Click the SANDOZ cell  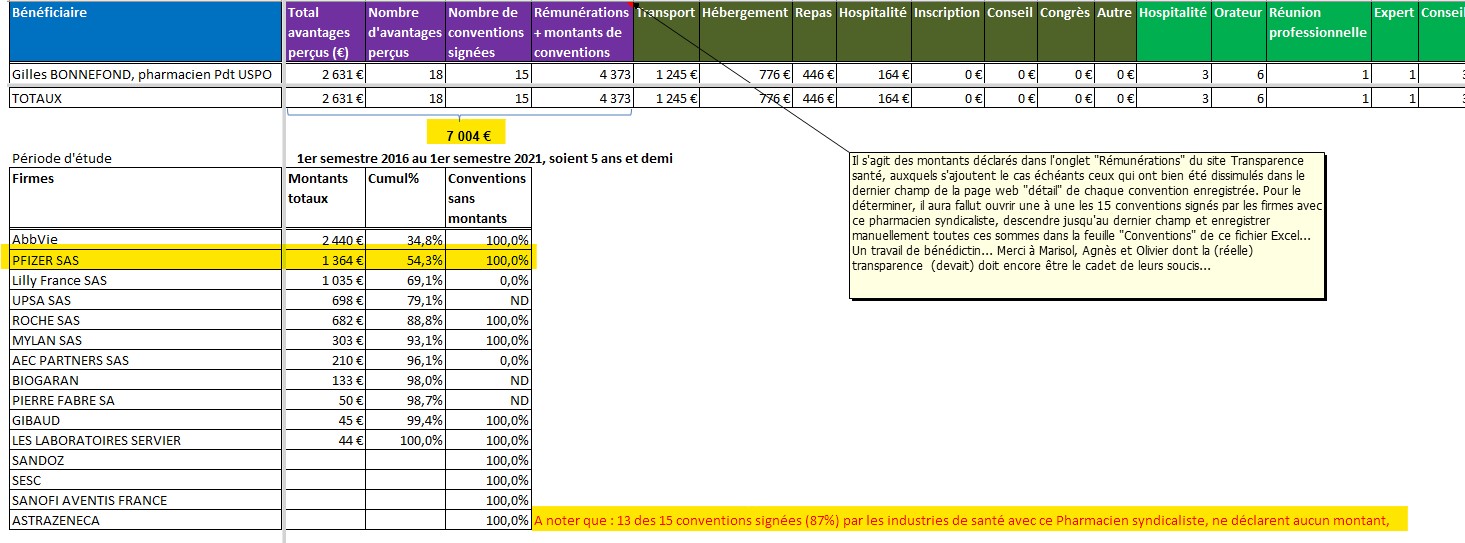[x=146, y=460]
